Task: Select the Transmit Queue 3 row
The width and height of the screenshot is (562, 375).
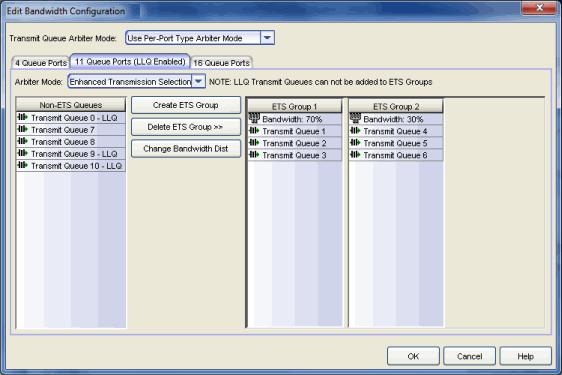Action: [x=295, y=155]
